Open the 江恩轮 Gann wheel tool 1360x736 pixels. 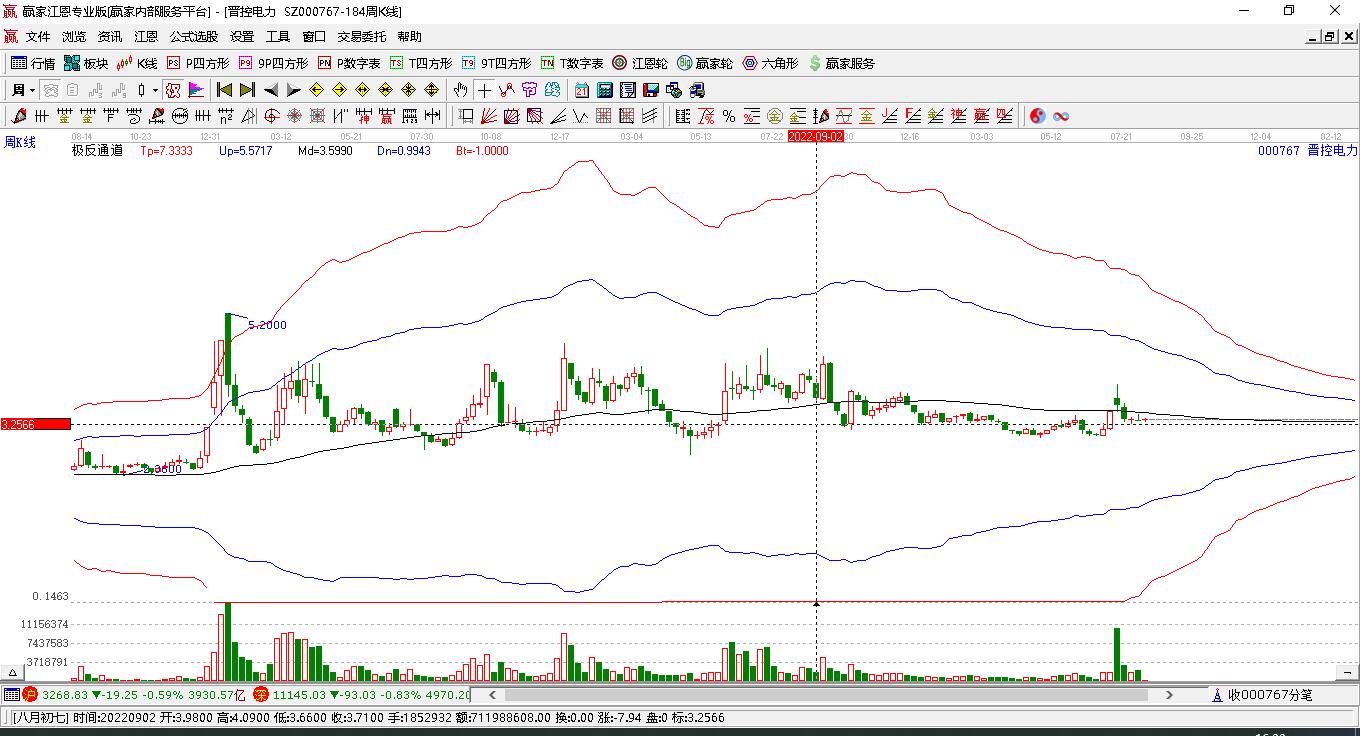coord(640,63)
